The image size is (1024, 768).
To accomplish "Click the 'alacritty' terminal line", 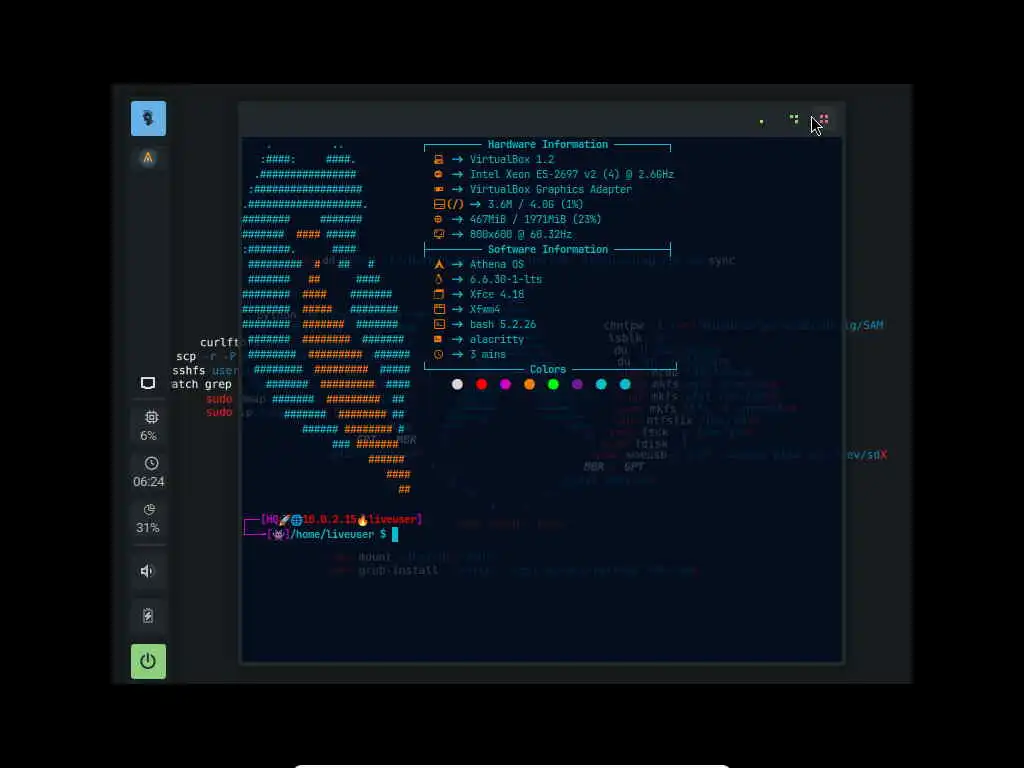I will click(x=496, y=340).
